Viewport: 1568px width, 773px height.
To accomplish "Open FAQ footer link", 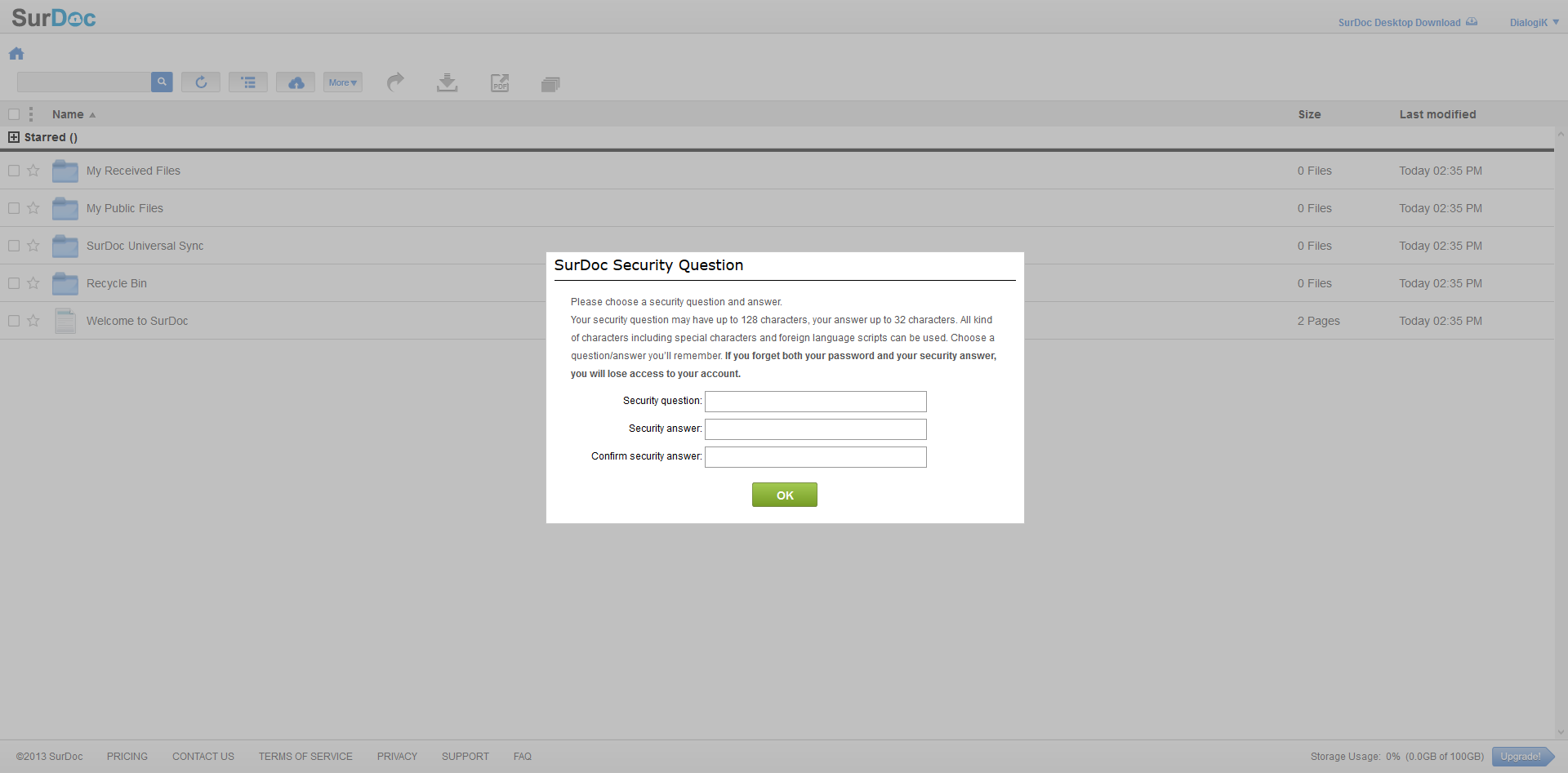I will tap(523, 757).
